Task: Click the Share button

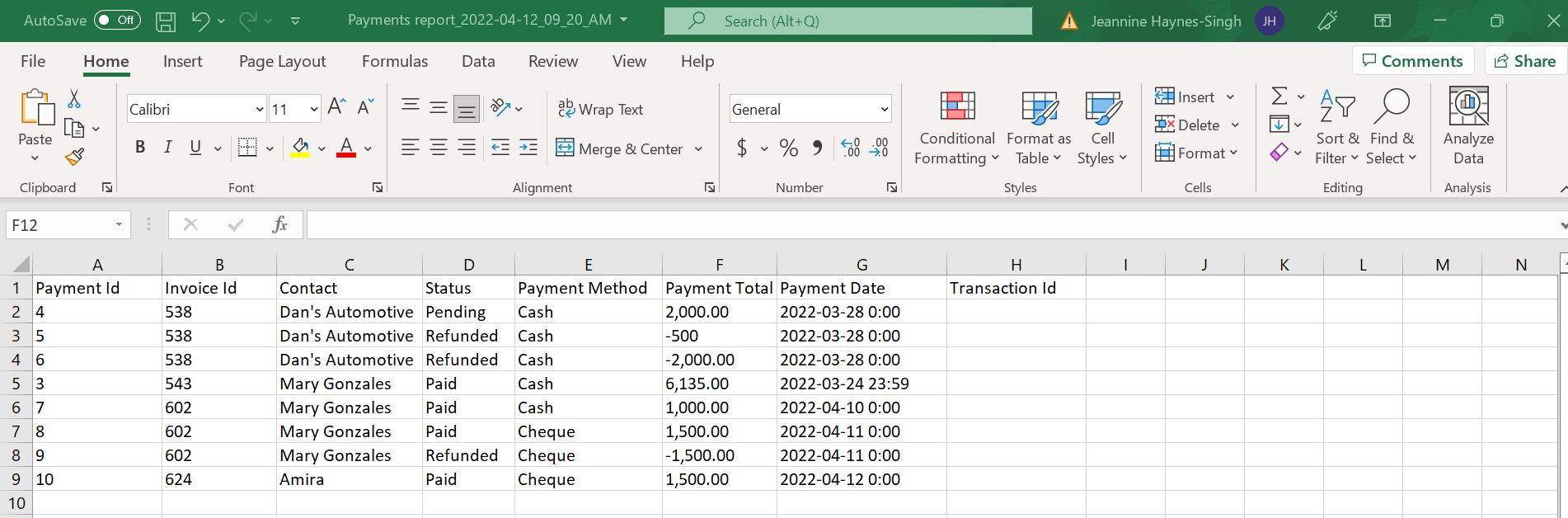Action: tap(1525, 61)
